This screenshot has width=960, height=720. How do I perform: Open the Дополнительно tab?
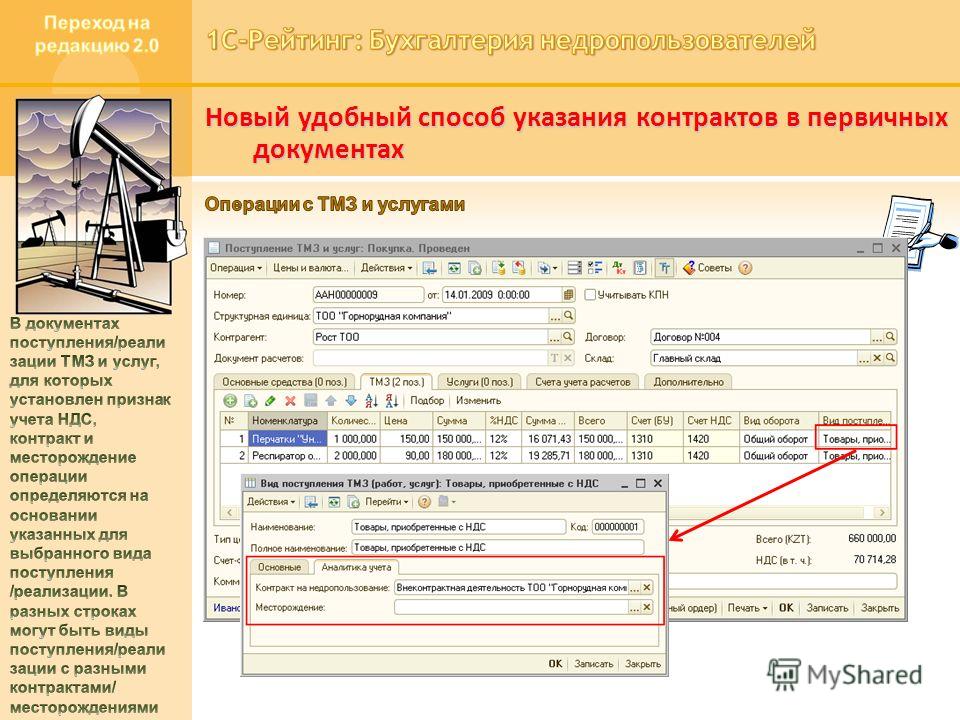click(689, 382)
